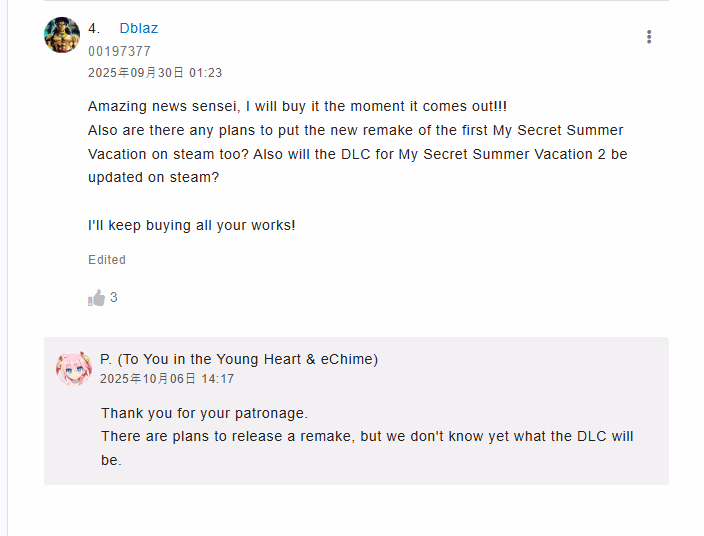The height and width of the screenshot is (536, 704).
Task: Open the Dblaz username link
Action: (139, 28)
